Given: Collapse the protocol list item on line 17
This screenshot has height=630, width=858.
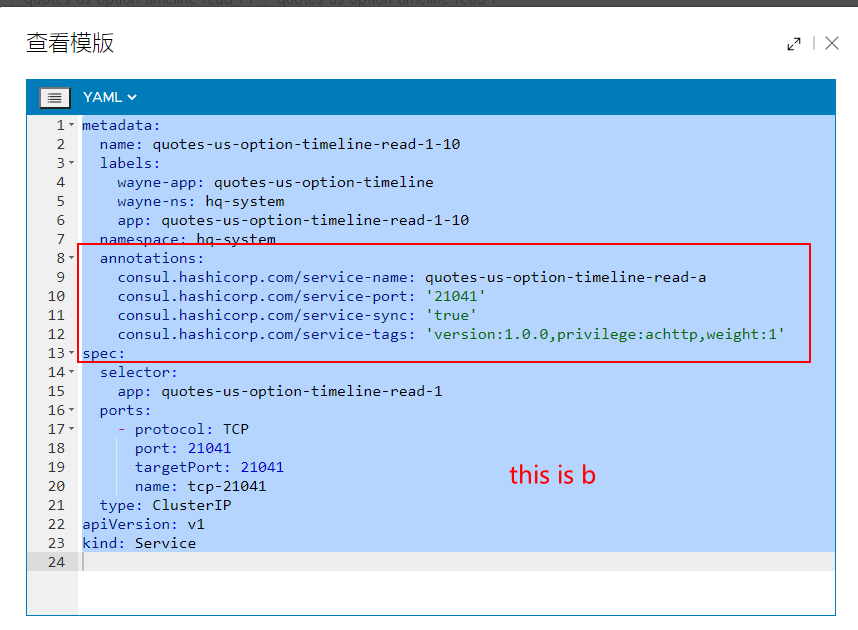Looking at the screenshot, I should point(69,428).
